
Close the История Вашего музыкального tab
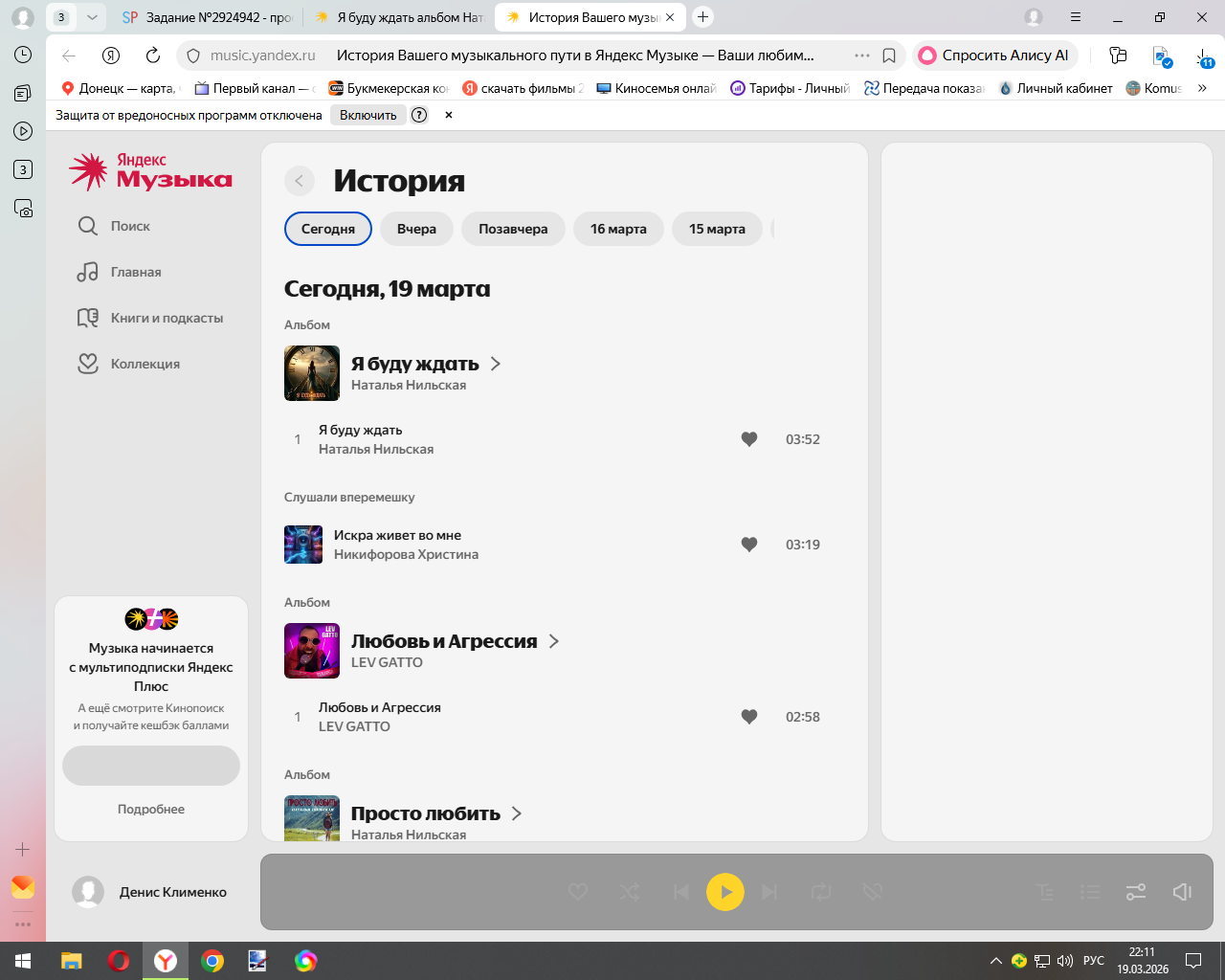point(670,17)
